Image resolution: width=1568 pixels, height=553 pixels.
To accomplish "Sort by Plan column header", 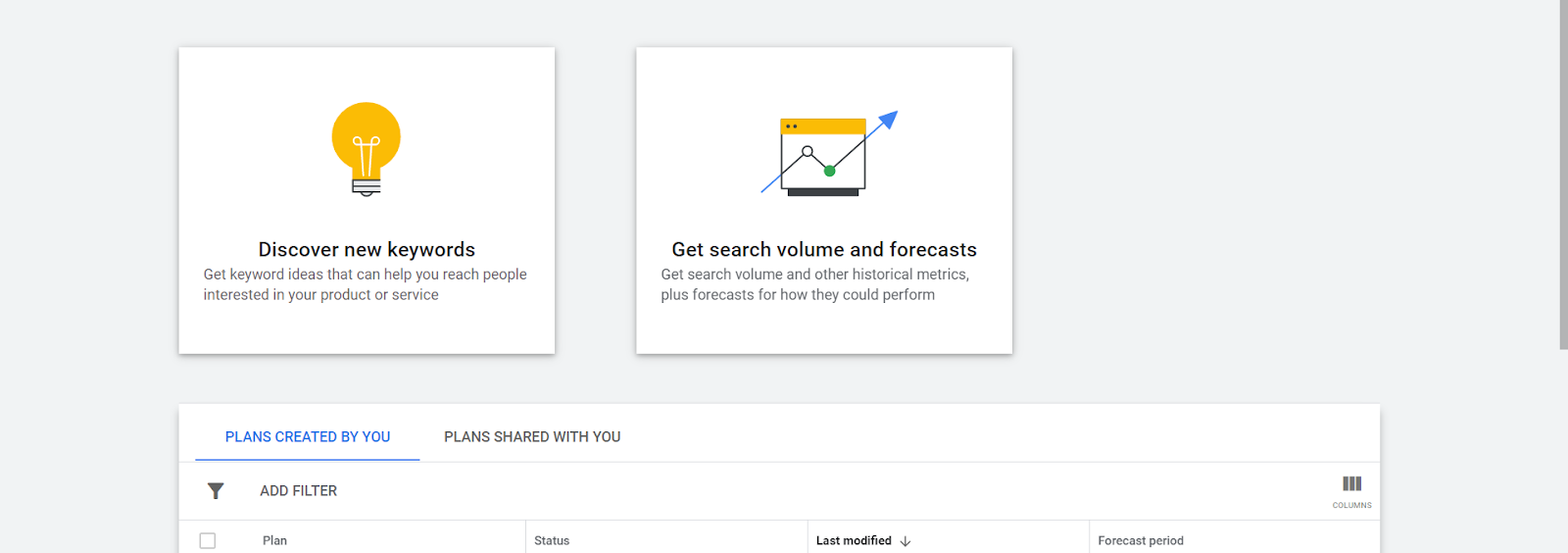I will (x=274, y=541).
